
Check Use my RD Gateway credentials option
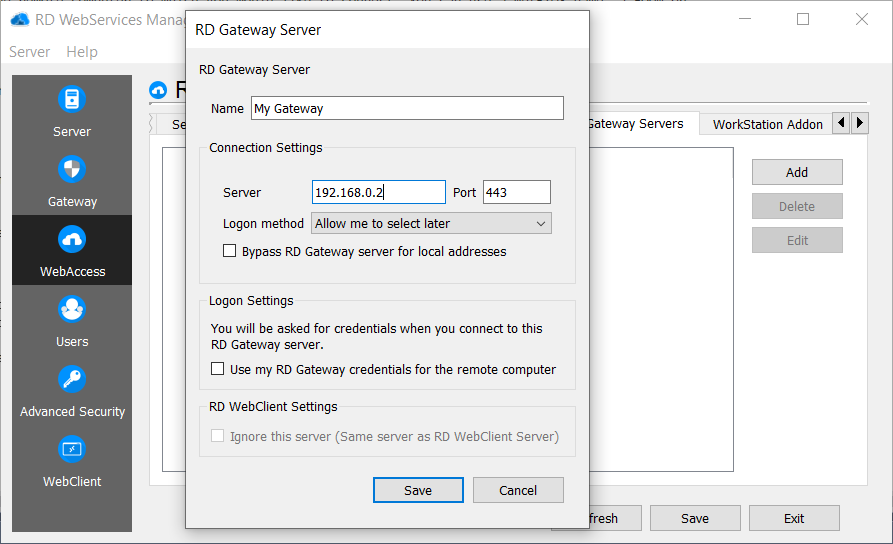coord(218,370)
